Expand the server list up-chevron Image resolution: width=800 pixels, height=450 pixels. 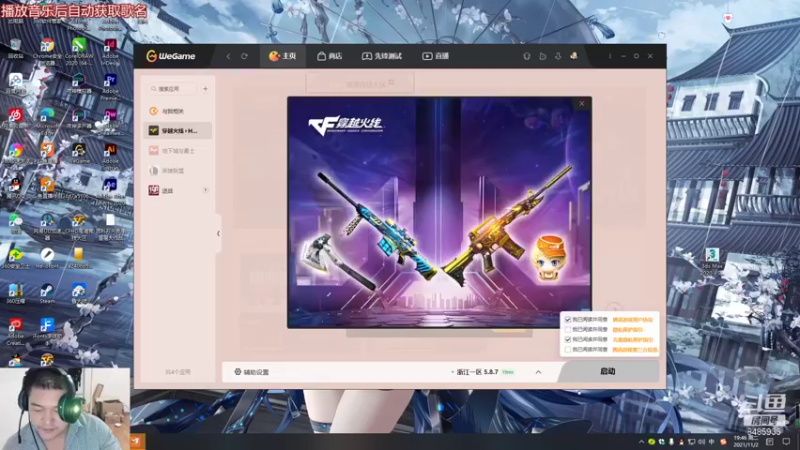[538, 372]
